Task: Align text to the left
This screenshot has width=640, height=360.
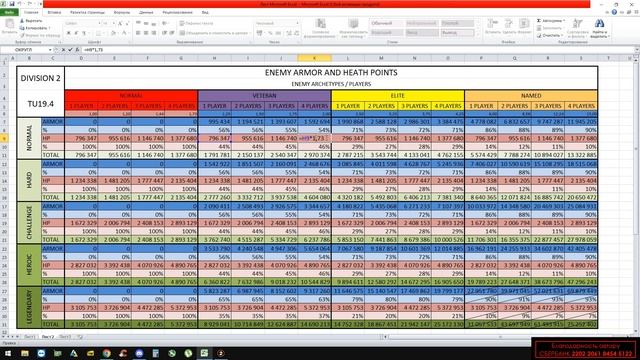Action: [x=138, y=33]
